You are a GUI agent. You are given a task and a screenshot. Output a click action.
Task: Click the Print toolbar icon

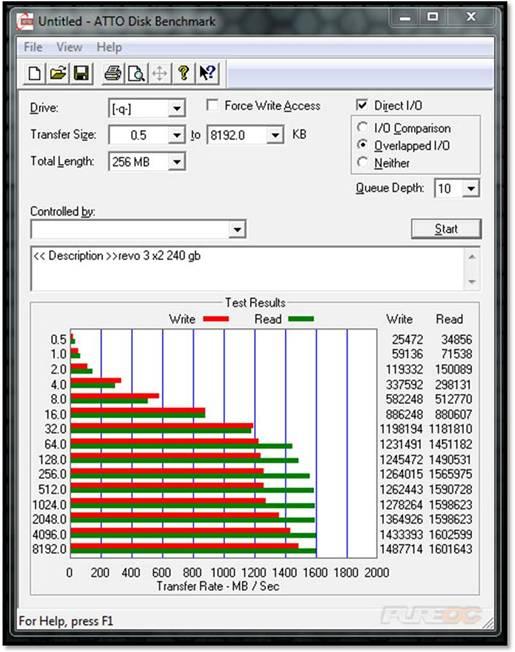(x=113, y=73)
